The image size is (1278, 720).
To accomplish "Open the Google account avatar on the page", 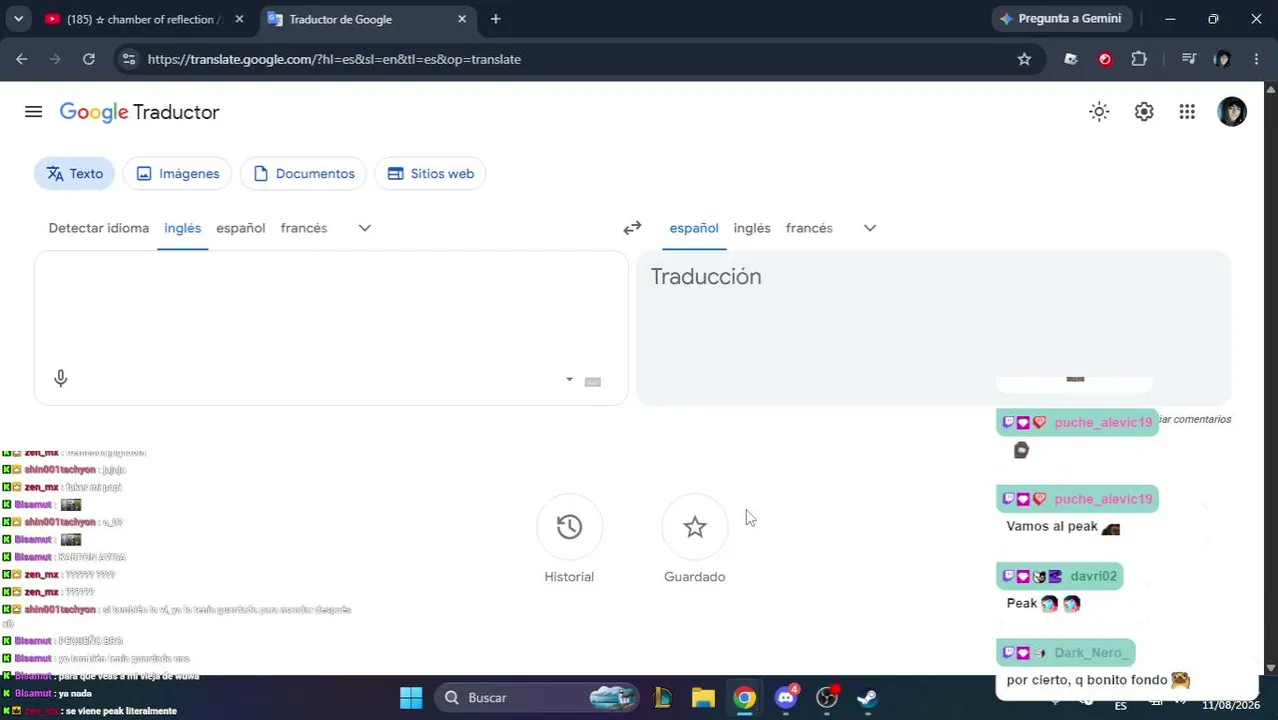I will coord(1232,112).
